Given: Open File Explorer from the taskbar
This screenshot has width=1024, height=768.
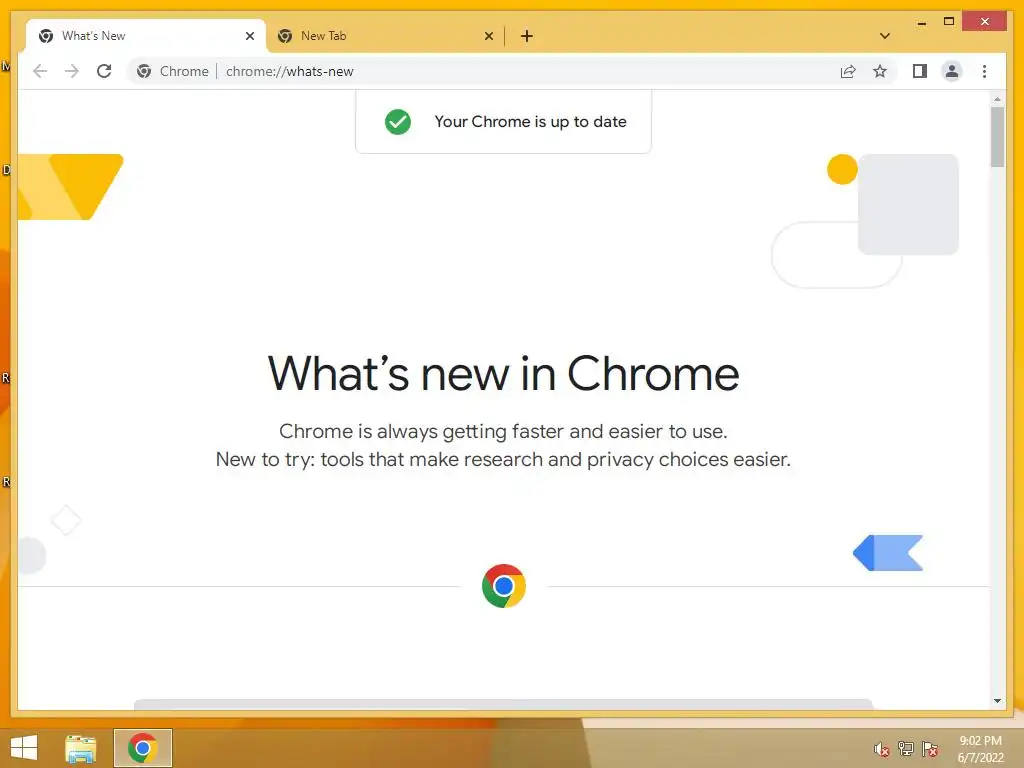Looking at the screenshot, I should click(x=80, y=748).
